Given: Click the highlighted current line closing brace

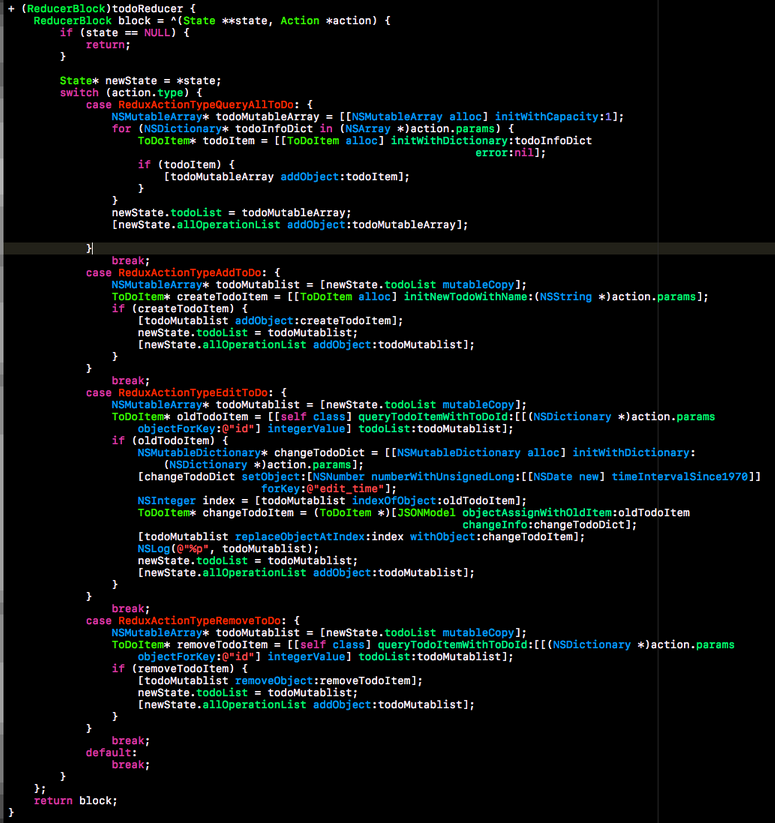Looking at the screenshot, I should 89,248.
